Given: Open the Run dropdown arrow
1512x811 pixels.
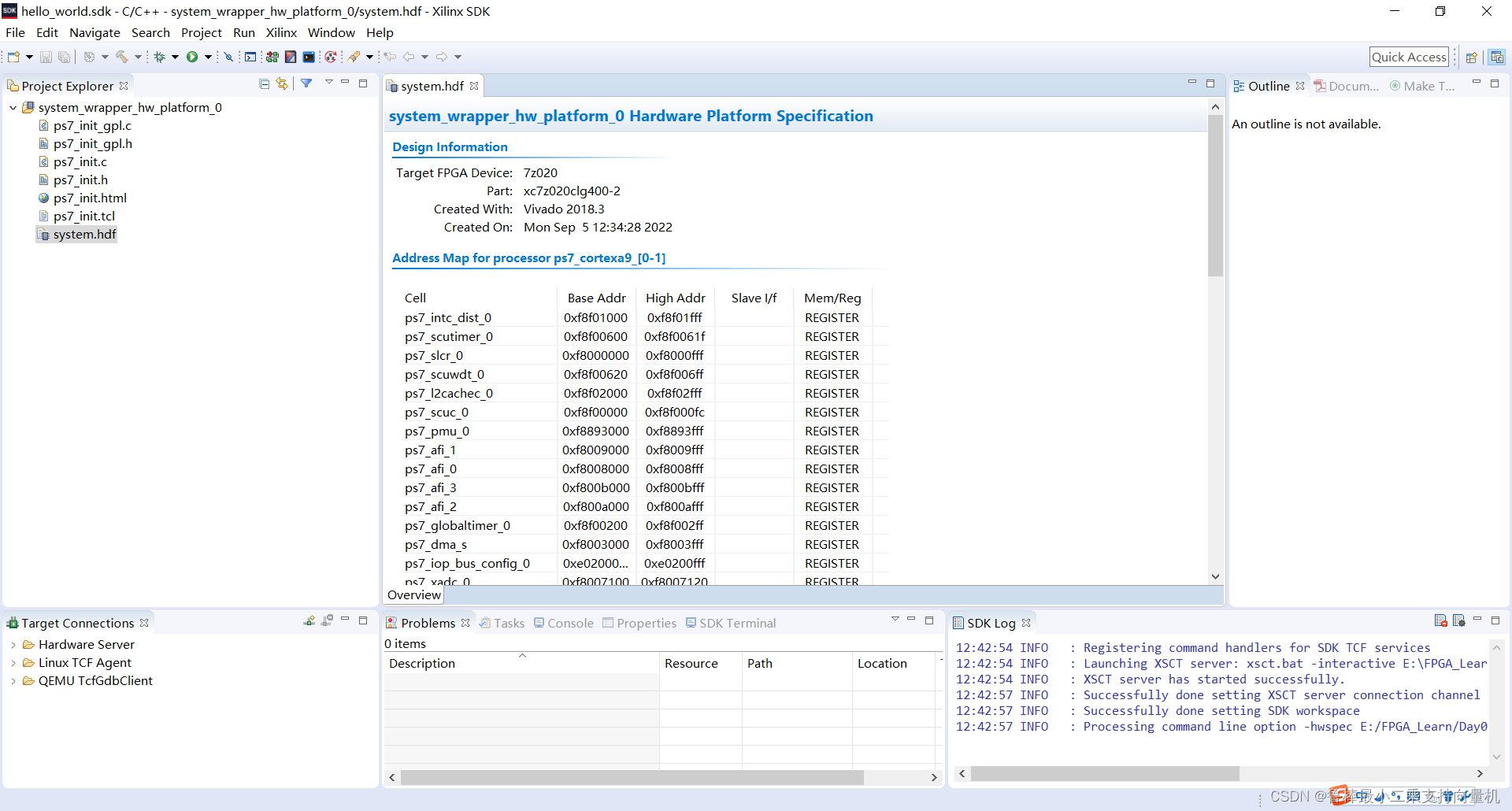Looking at the screenshot, I should [208, 57].
